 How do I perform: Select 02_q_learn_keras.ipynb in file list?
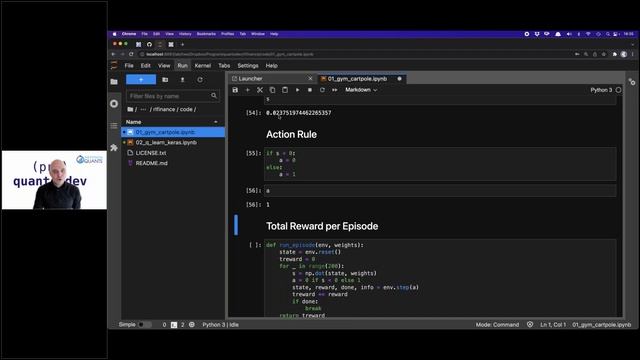173,142
